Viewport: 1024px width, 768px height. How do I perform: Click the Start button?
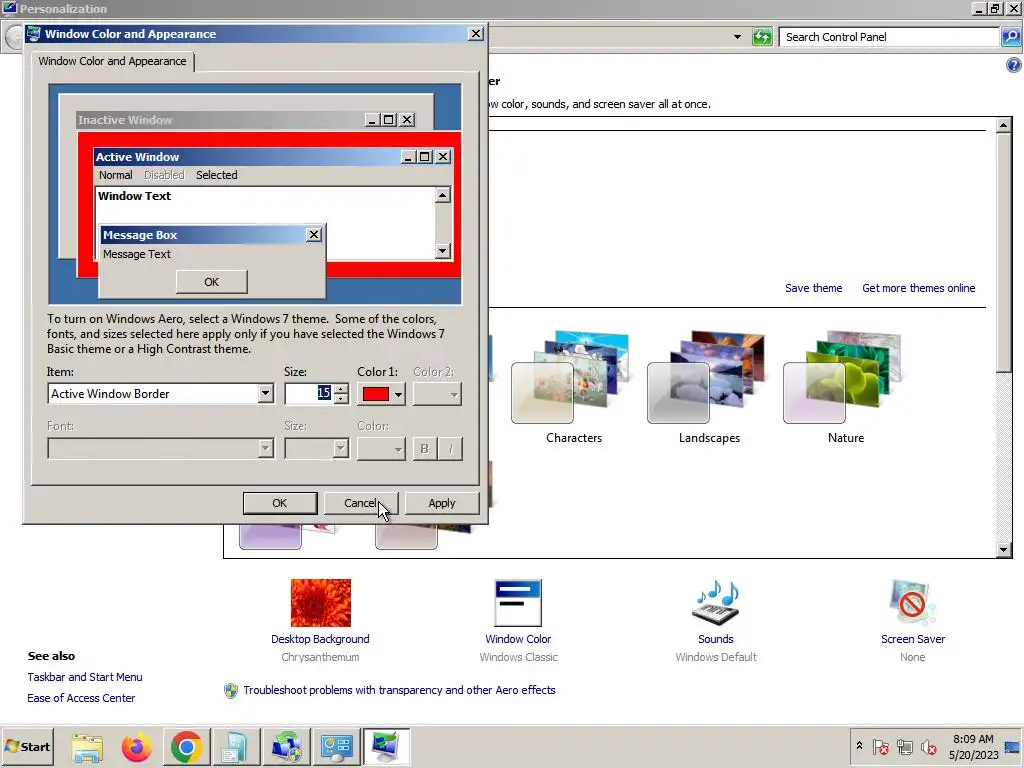coord(27,746)
